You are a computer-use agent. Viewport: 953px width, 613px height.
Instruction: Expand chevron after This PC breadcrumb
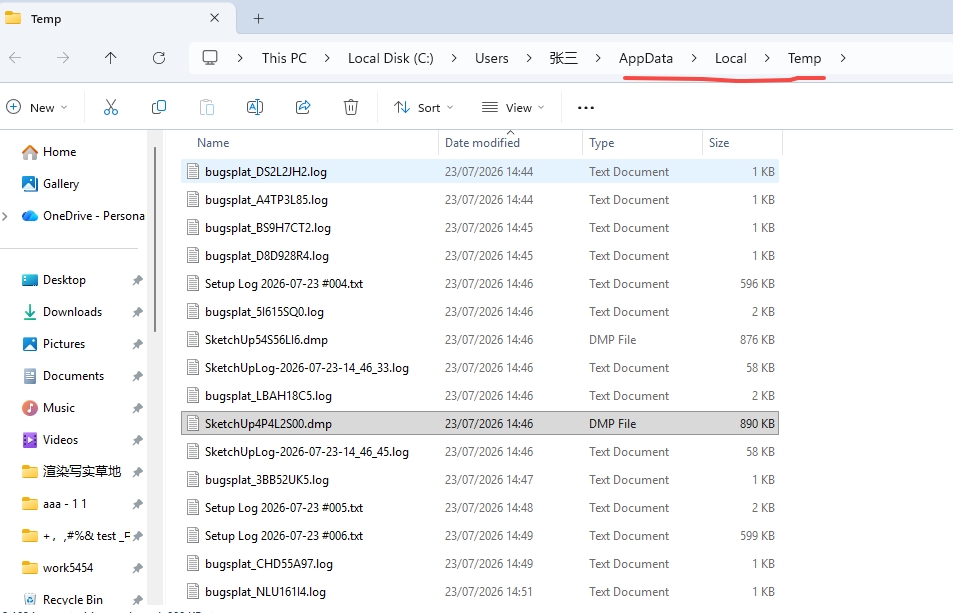(x=327, y=58)
